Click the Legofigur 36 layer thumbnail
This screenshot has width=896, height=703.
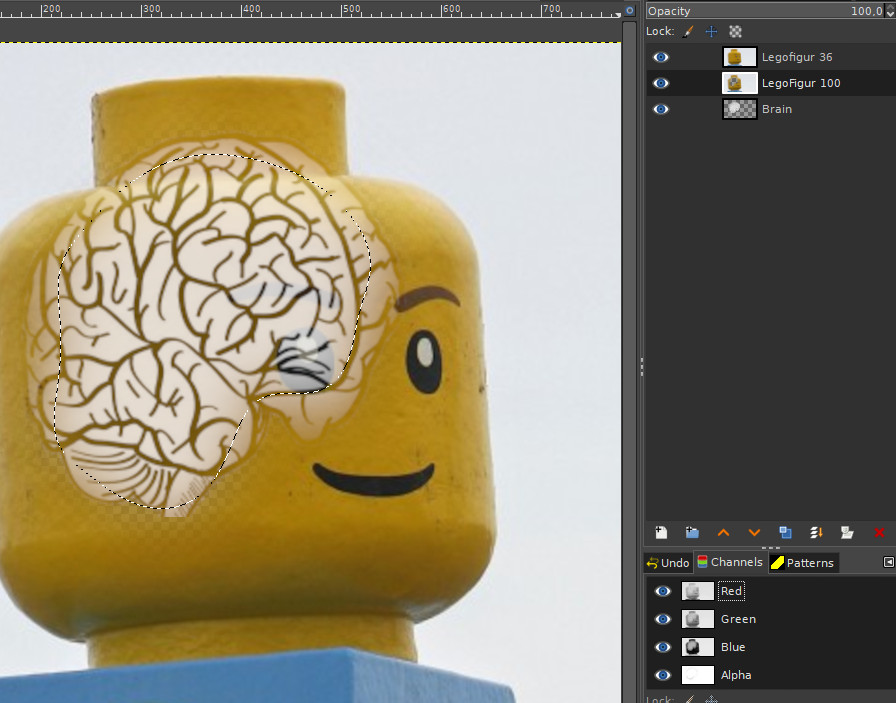point(740,57)
